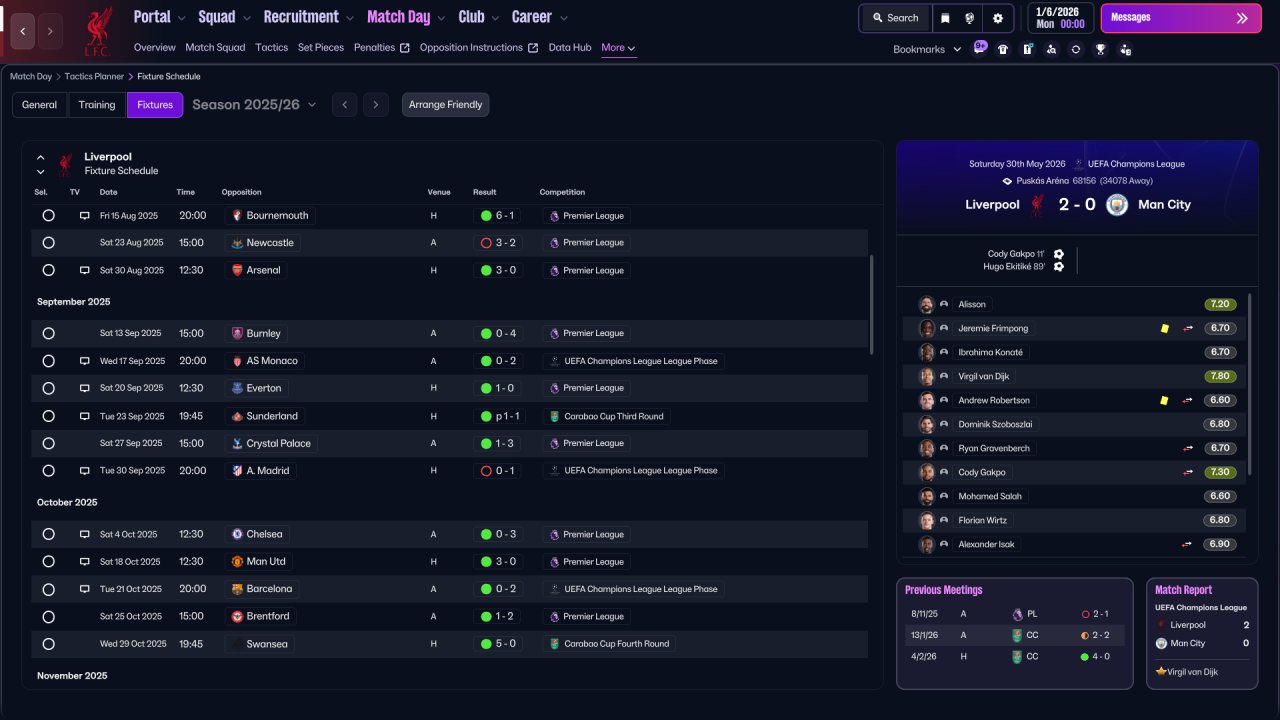Click the Messages continue button
The width and height of the screenshot is (1280, 720).
coord(1179,18)
